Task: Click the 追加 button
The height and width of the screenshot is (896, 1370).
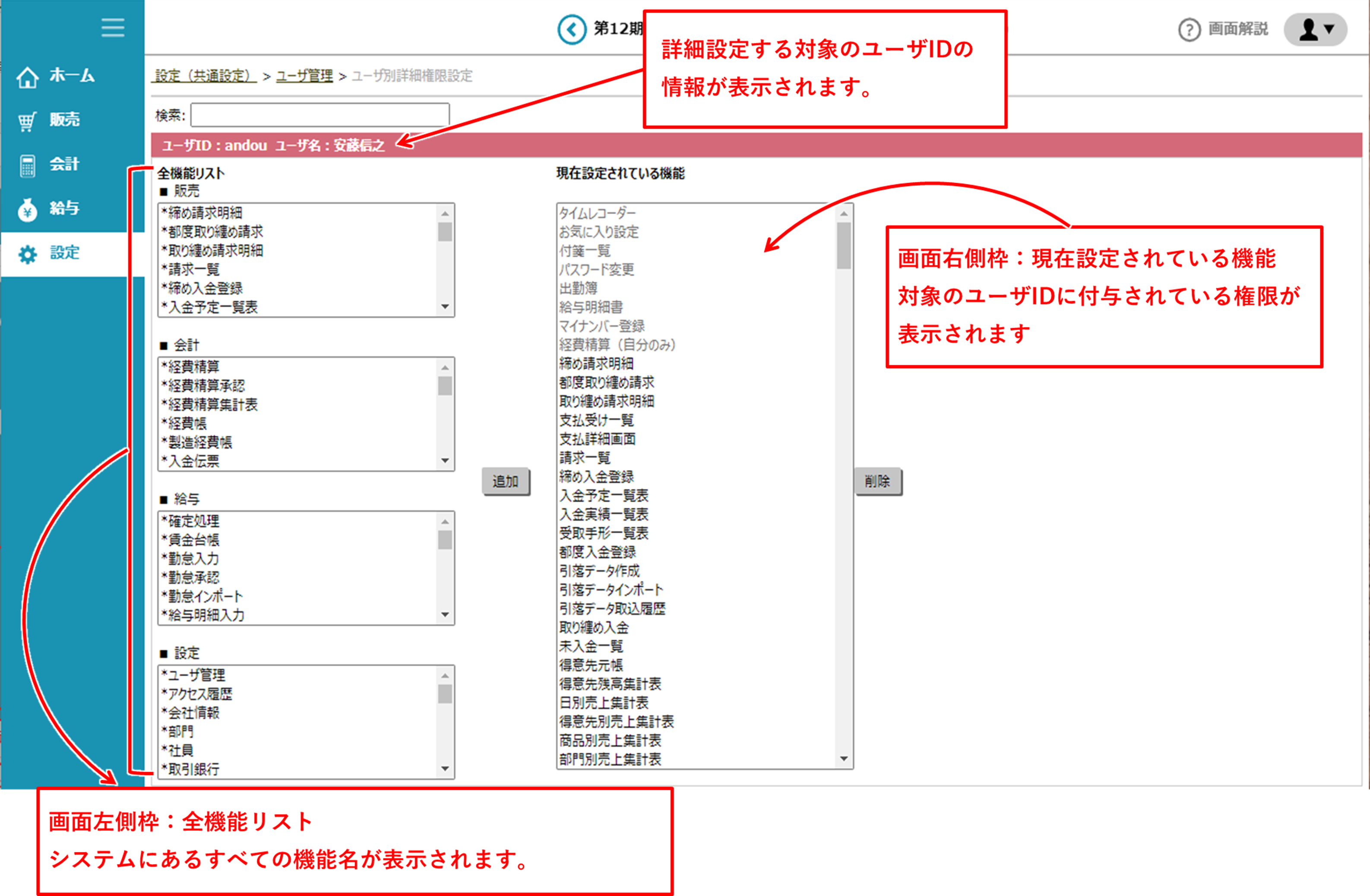Action: pyautogui.click(x=506, y=481)
